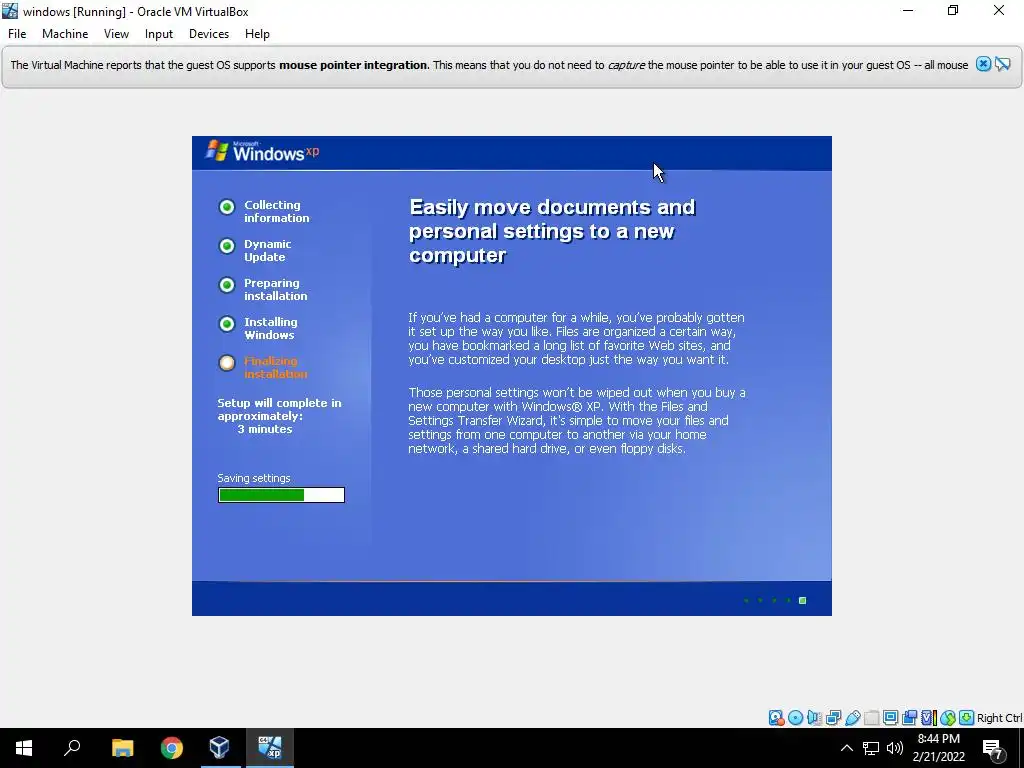Restore down the VirtualBox window
This screenshot has height=768, width=1024.
(x=953, y=10)
